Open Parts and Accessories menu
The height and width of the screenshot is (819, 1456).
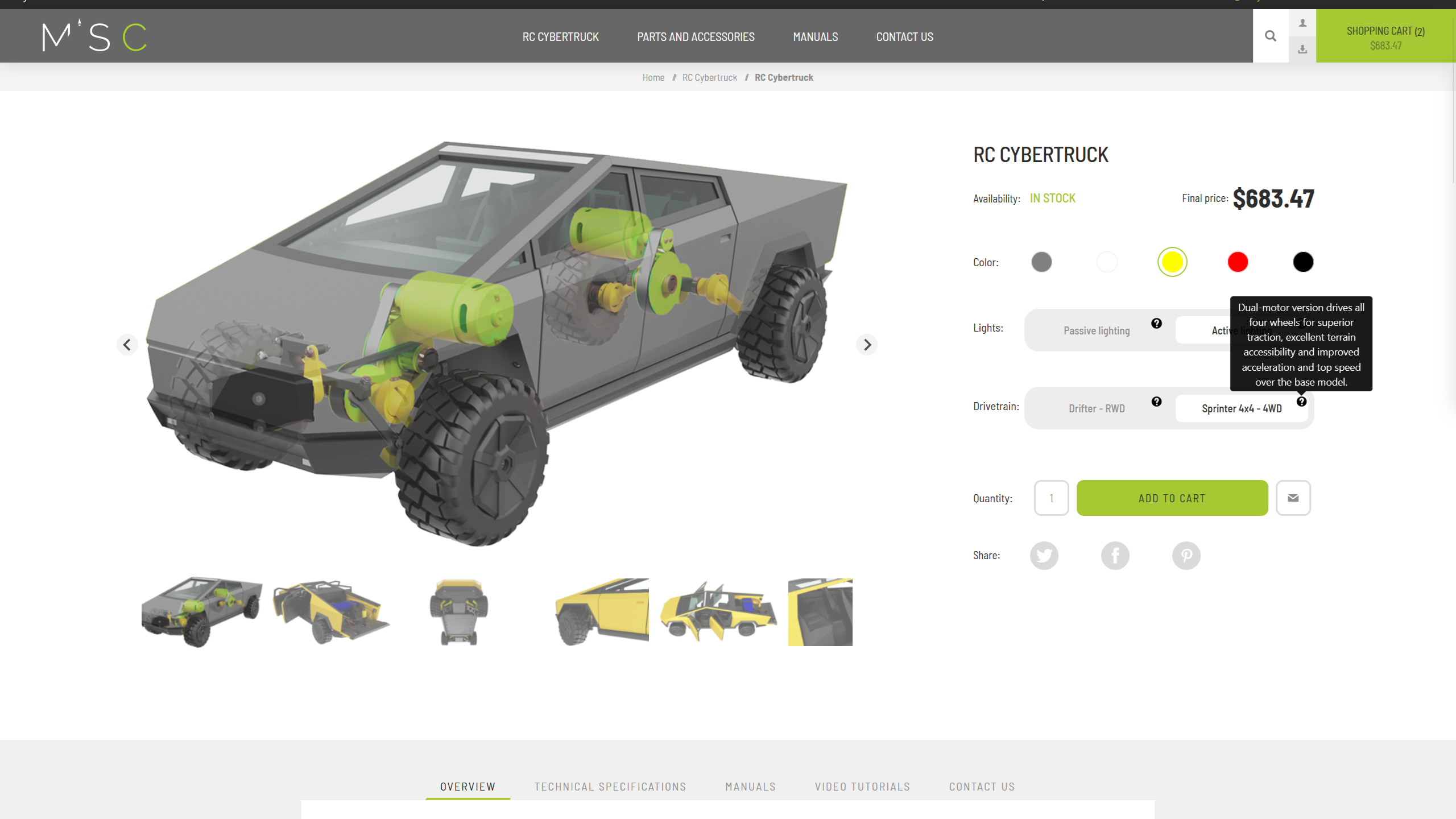696,36
